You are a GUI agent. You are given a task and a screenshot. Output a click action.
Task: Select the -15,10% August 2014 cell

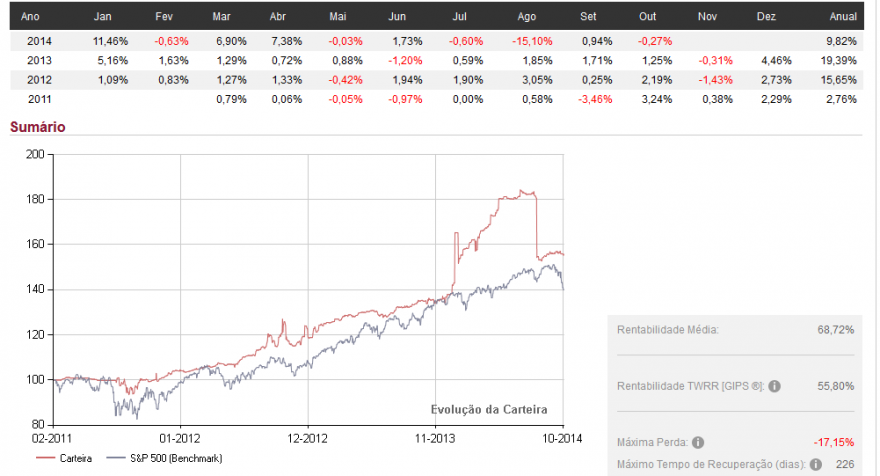(x=532, y=41)
